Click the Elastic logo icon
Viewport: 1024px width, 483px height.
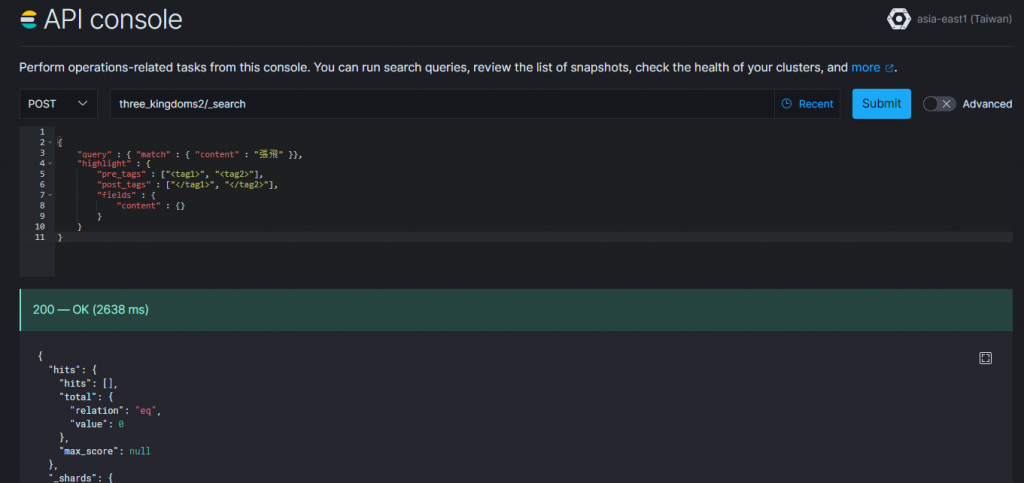point(30,19)
